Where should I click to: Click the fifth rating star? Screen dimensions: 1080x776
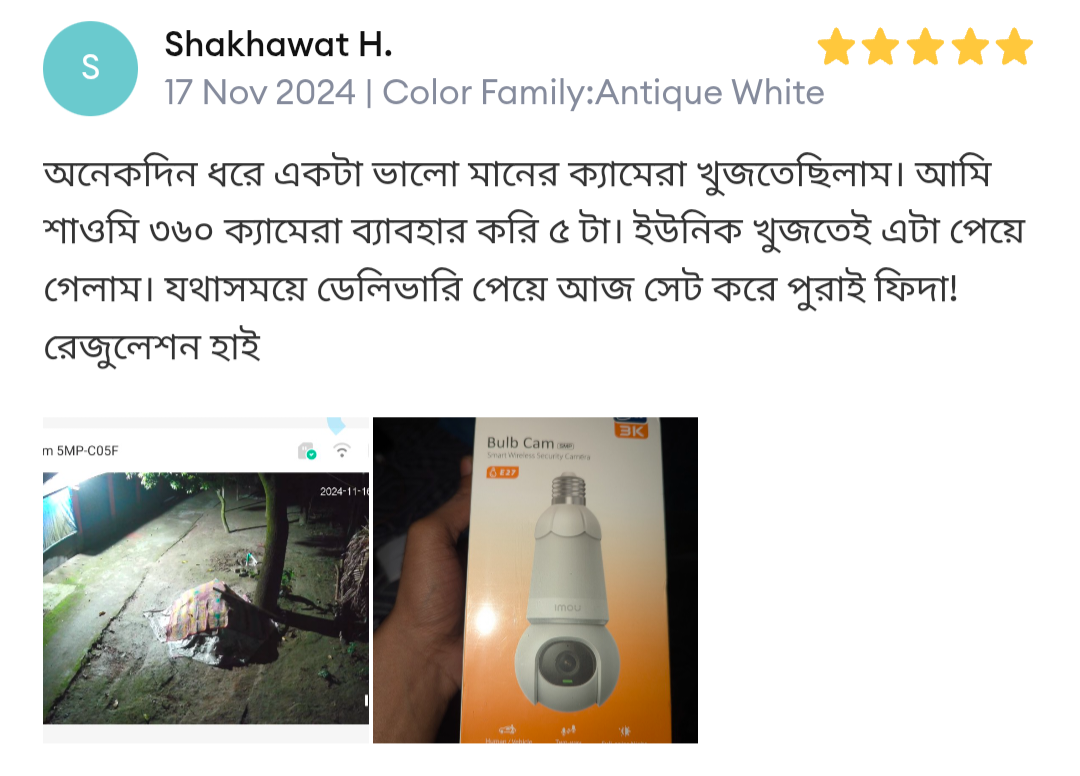[x=1015, y=47]
